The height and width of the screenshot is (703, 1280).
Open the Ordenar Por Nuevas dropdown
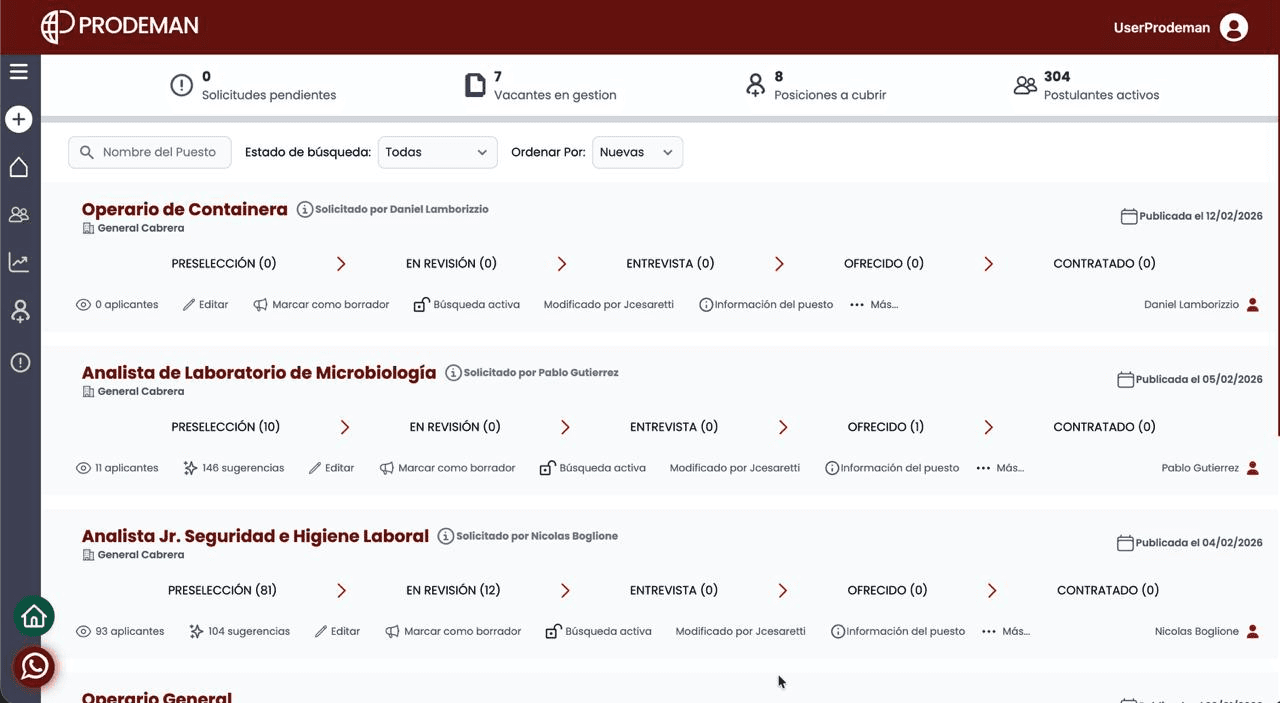tap(637, 152)
